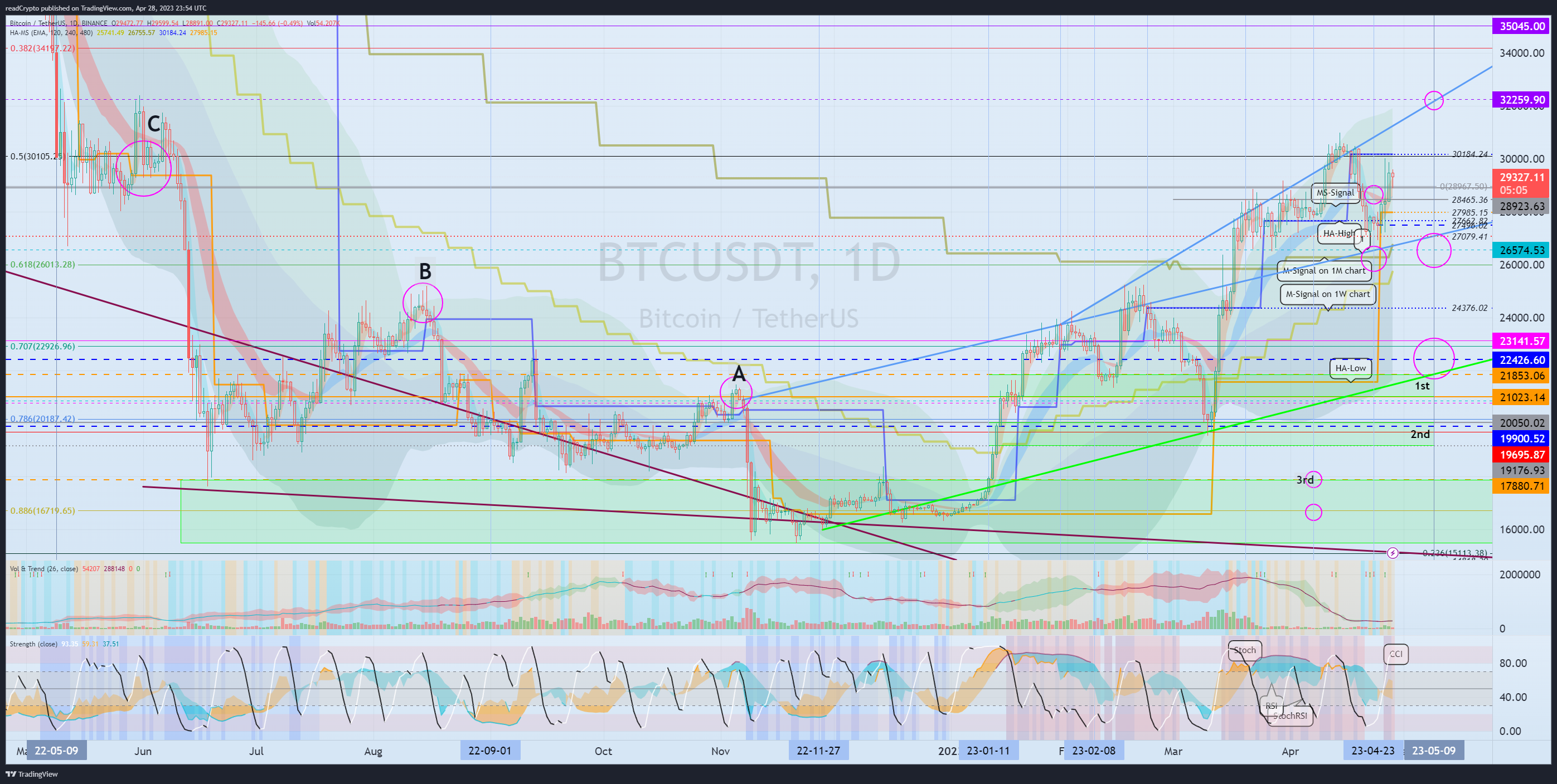
Task: Select the CCI callout in Strength pane
Action: pyautogui.click(x=1396, y=654)
